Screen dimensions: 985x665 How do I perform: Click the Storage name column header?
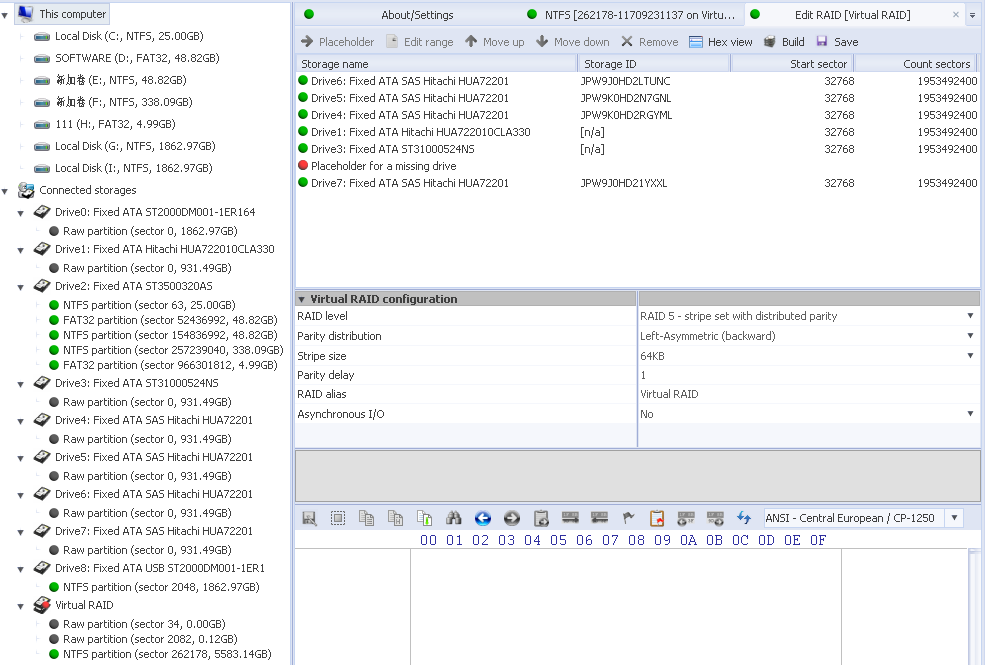pos(436,63)
